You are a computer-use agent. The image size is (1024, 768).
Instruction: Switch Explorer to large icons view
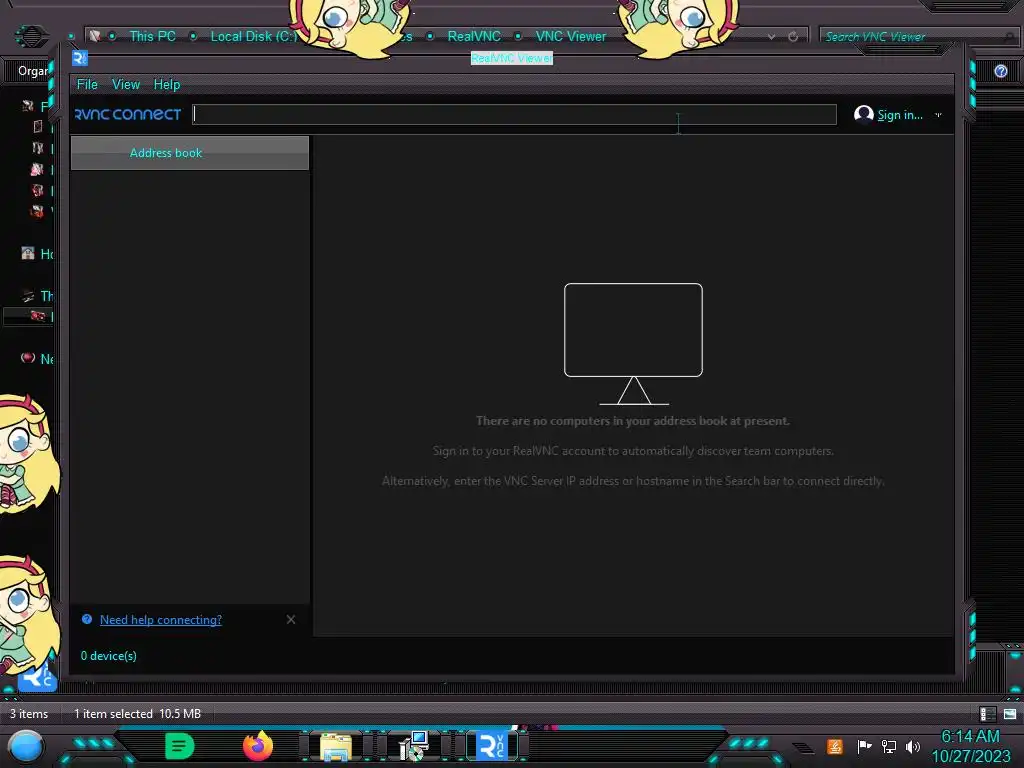[x=1010, y=714]
